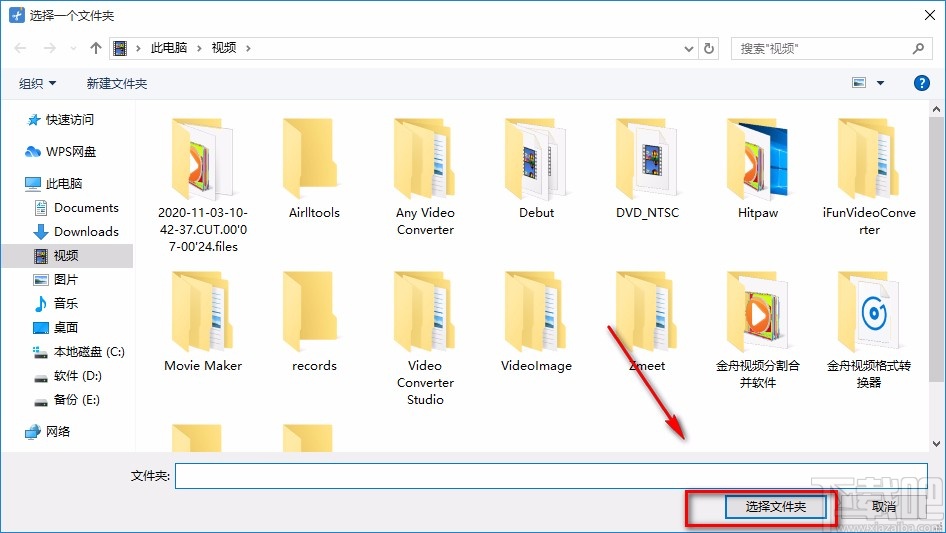The image size is (946, 533).
Task: Select the Movie Maker folder
Action: (x=203, y=322)
